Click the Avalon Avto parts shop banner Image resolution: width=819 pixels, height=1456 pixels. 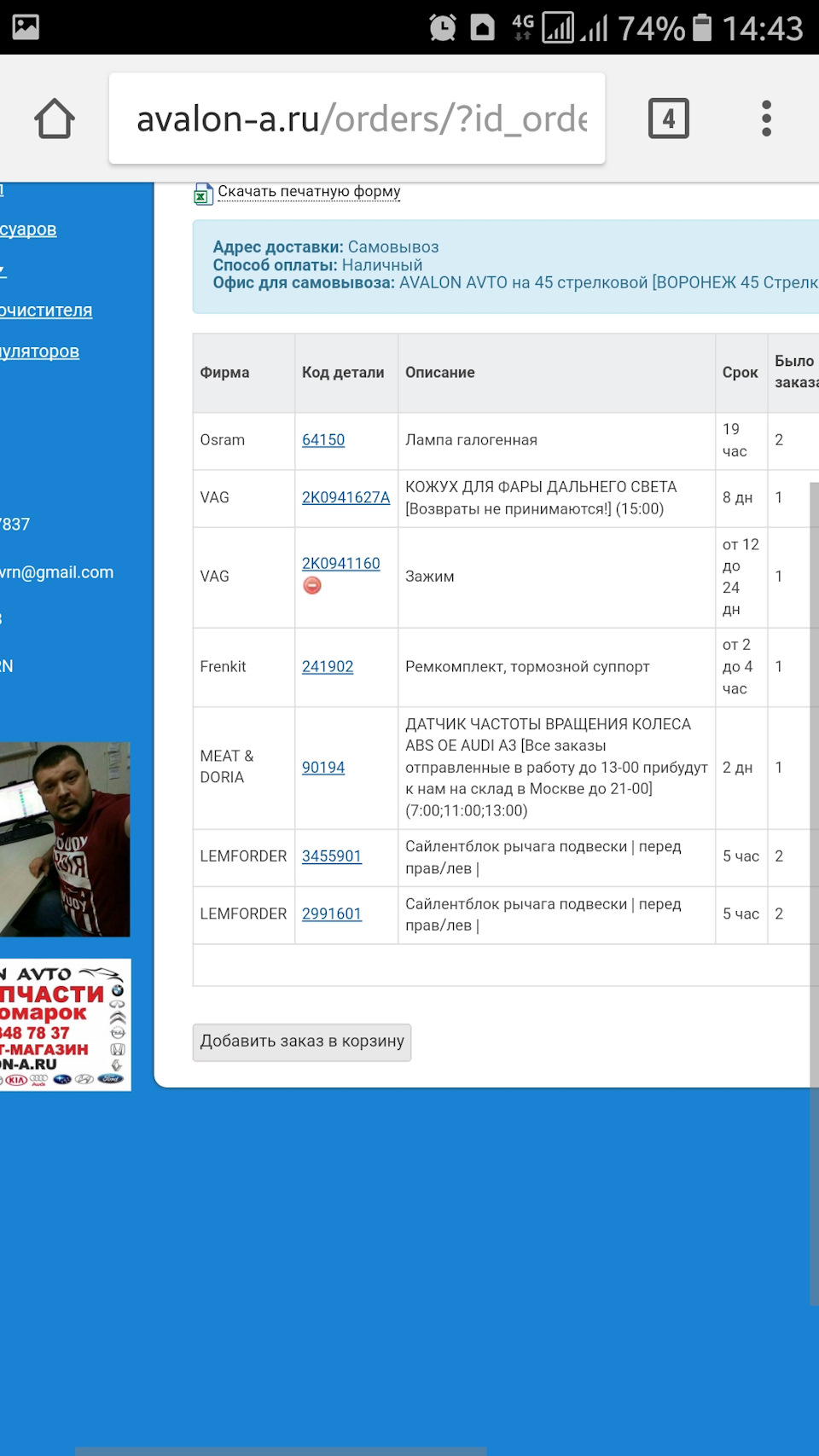[x=65, y=1024]
